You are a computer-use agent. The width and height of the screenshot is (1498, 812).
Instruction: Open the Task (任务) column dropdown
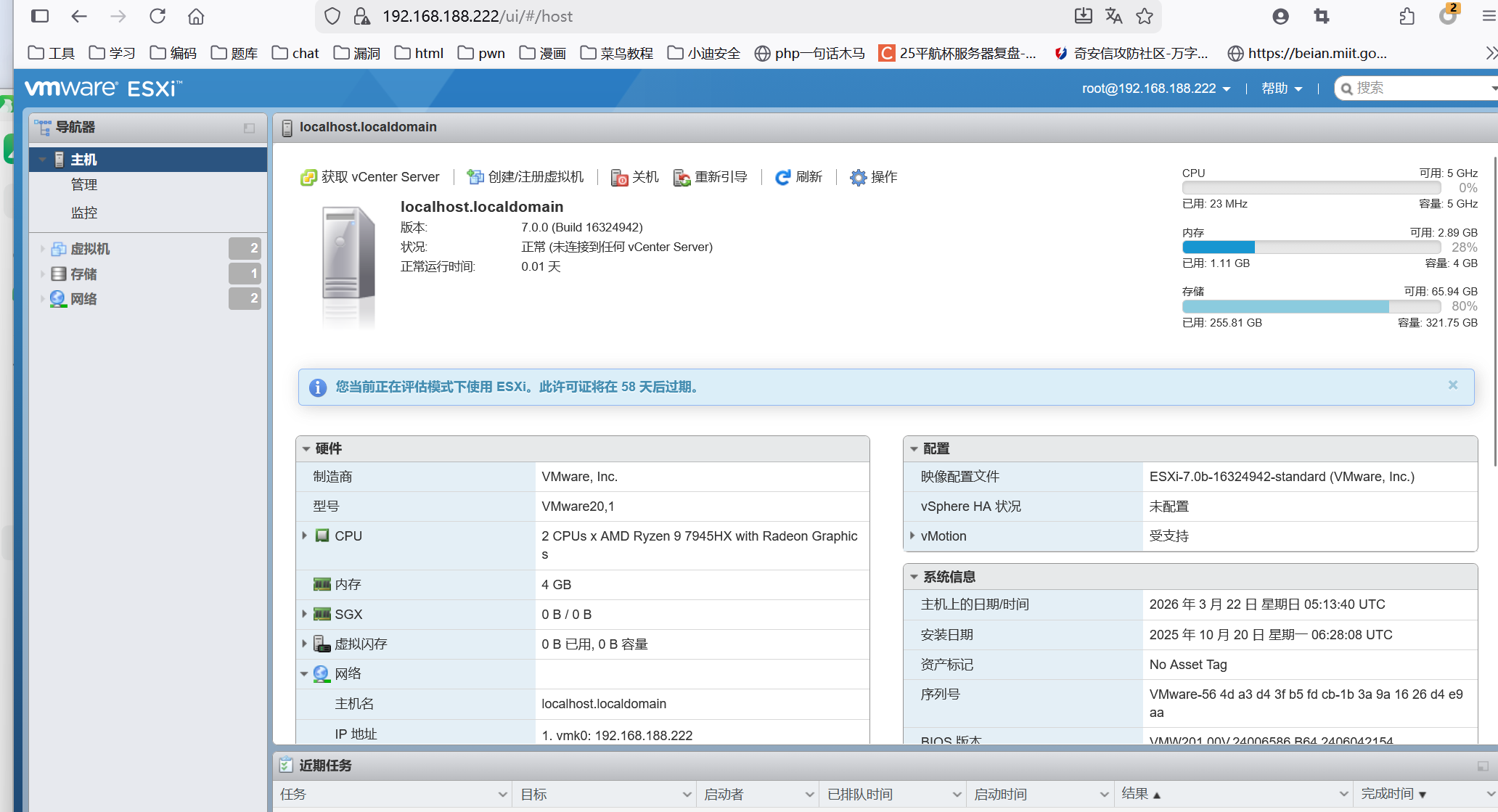click(502, 795)
